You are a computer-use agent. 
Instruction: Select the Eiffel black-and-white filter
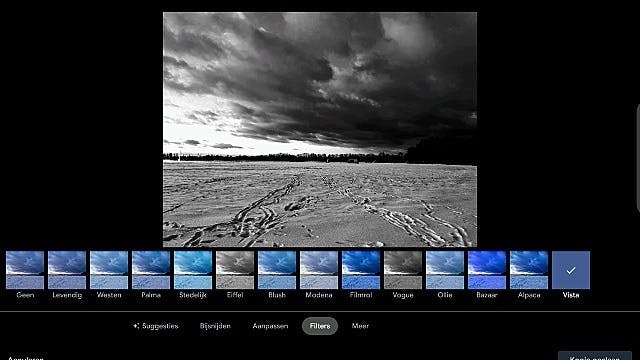pos(235,270)
